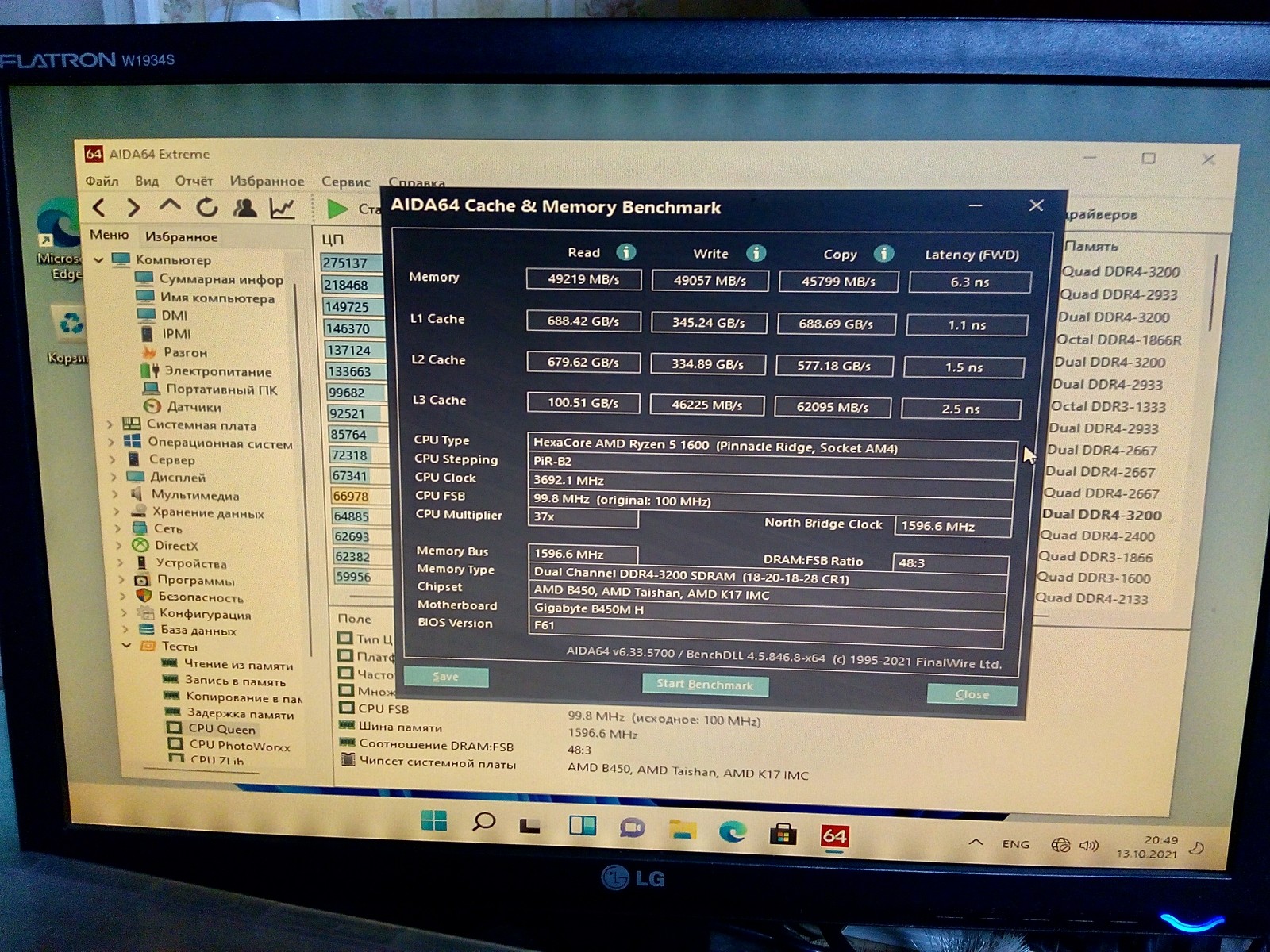The image size is (1270, 952).
Task: Switch to the Меню tab
Action: tap(110, 235)
